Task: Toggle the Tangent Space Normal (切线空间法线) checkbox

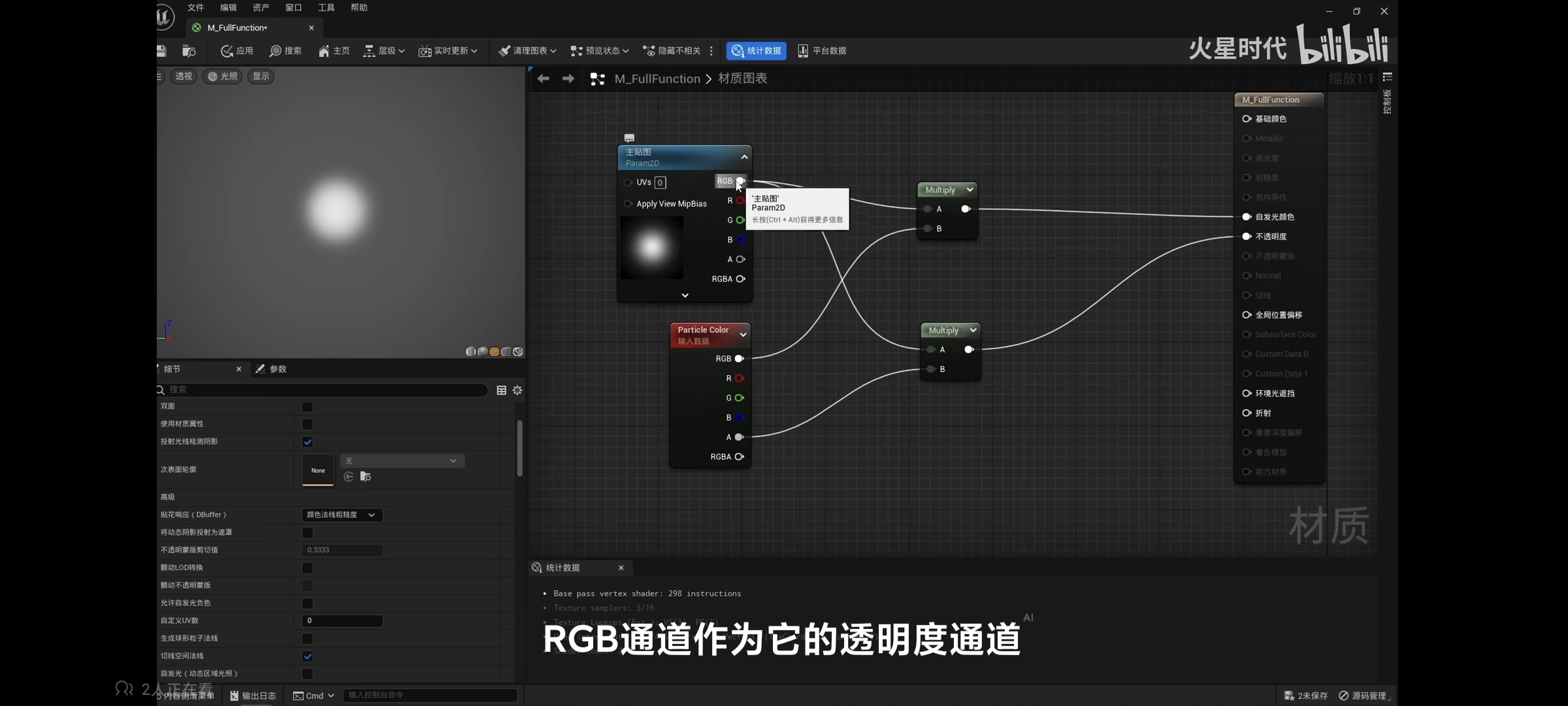Action: pos(308,656)
